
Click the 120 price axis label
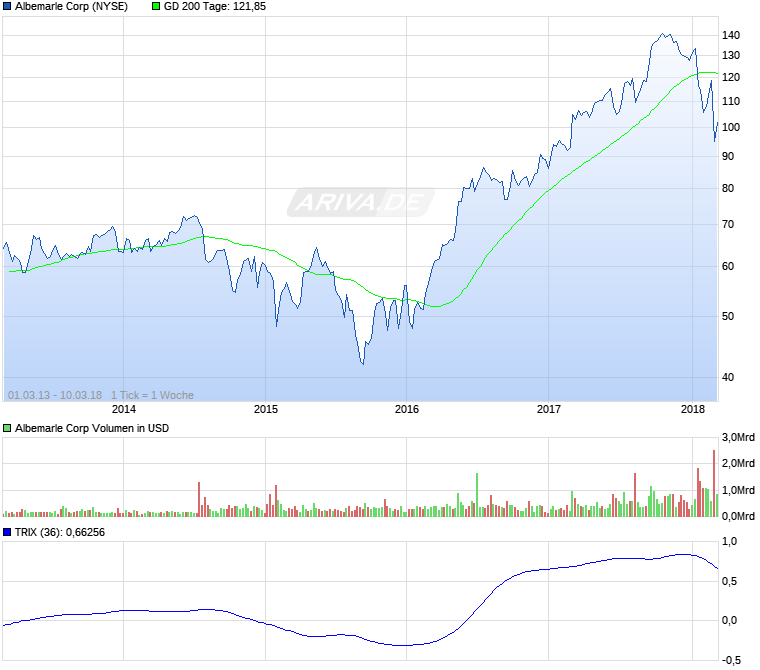point(731,78)
